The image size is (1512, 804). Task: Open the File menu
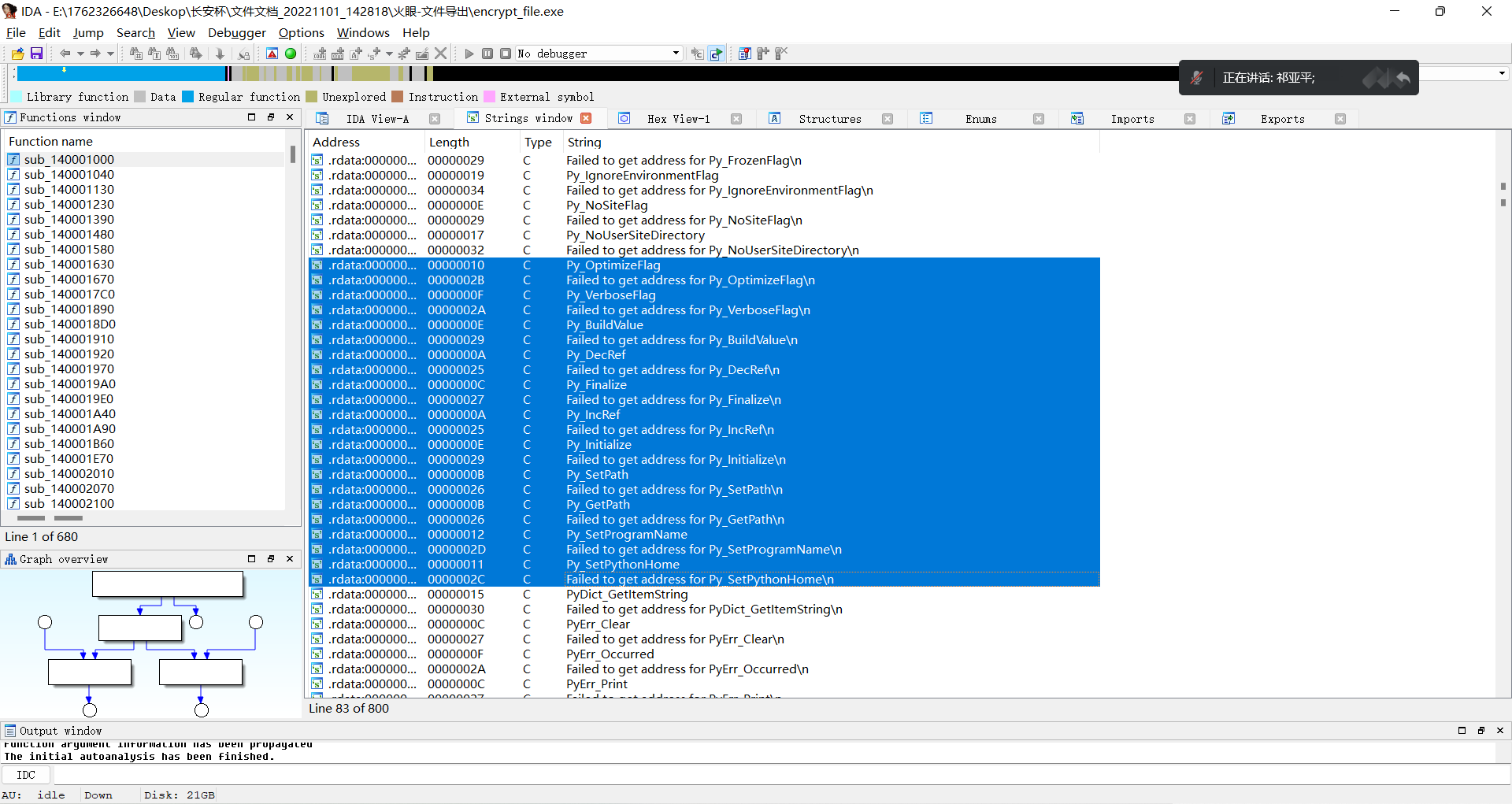(x=16, y=32)
